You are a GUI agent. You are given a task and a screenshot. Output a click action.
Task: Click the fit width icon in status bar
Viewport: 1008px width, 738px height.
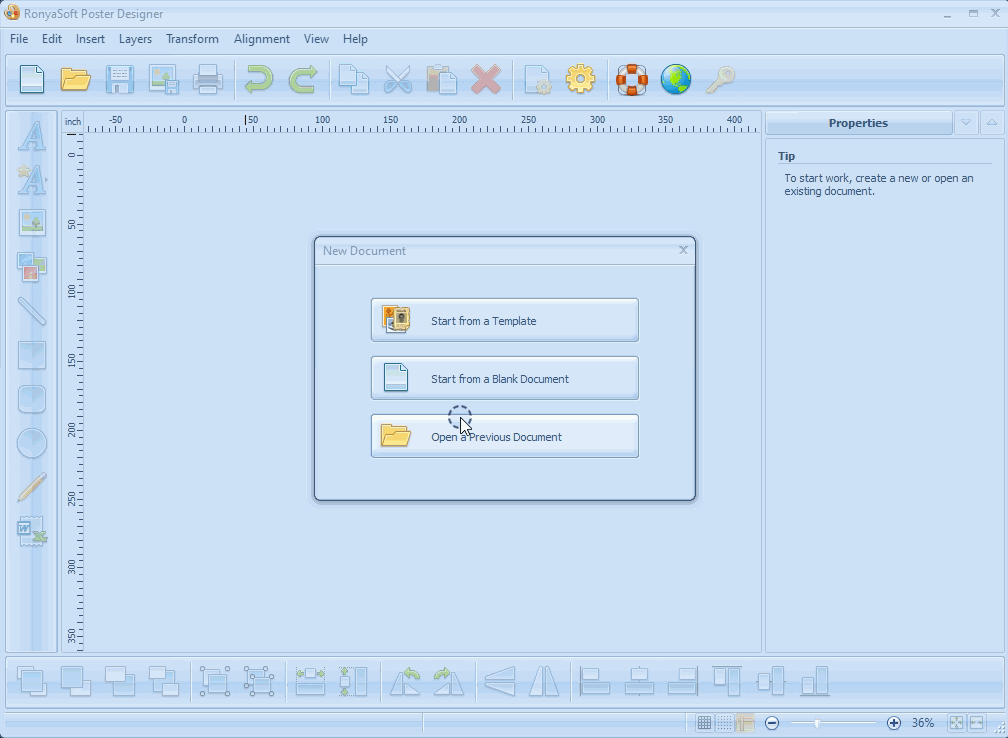point(977,723)
